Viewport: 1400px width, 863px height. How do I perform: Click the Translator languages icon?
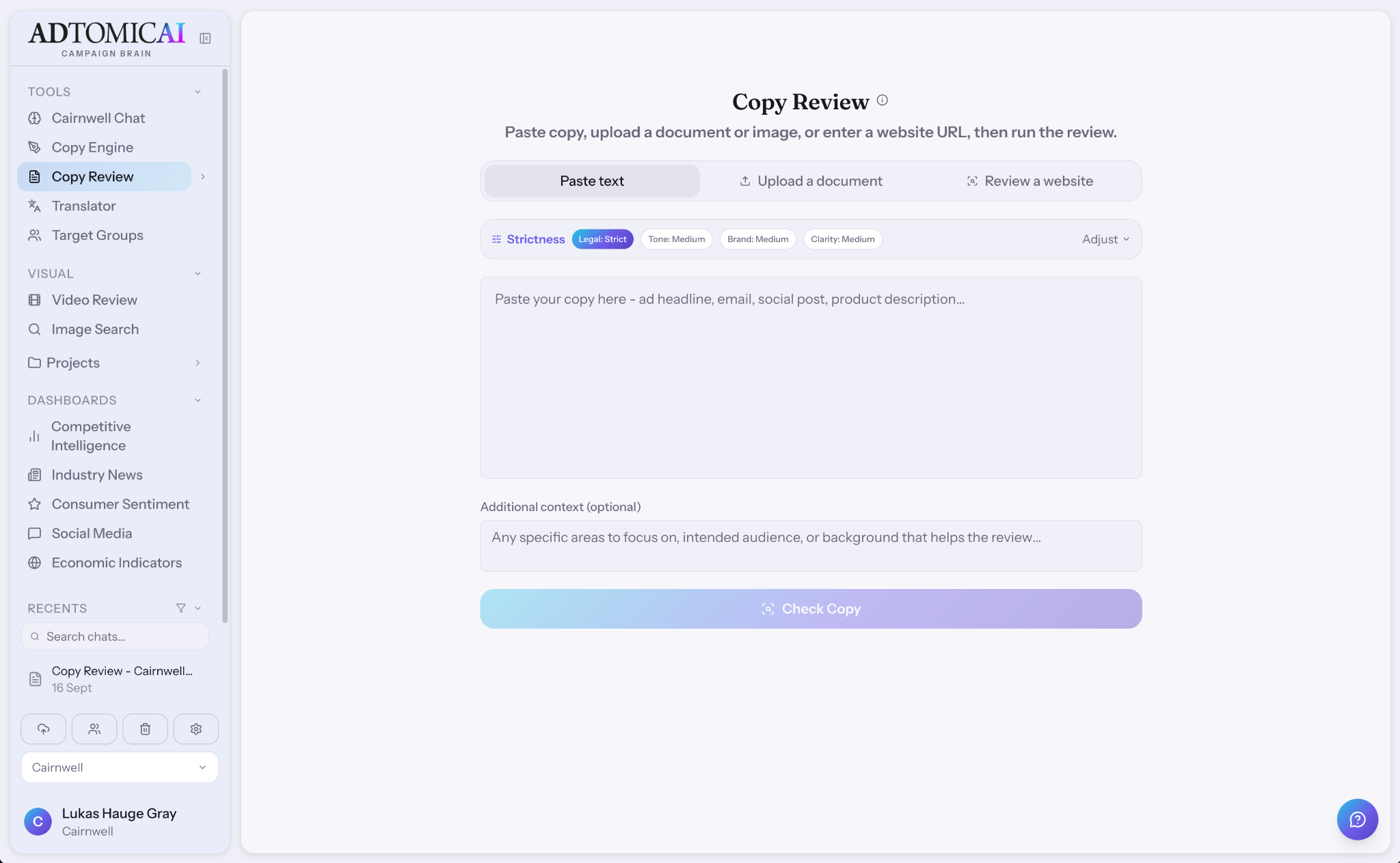[34, 206]
